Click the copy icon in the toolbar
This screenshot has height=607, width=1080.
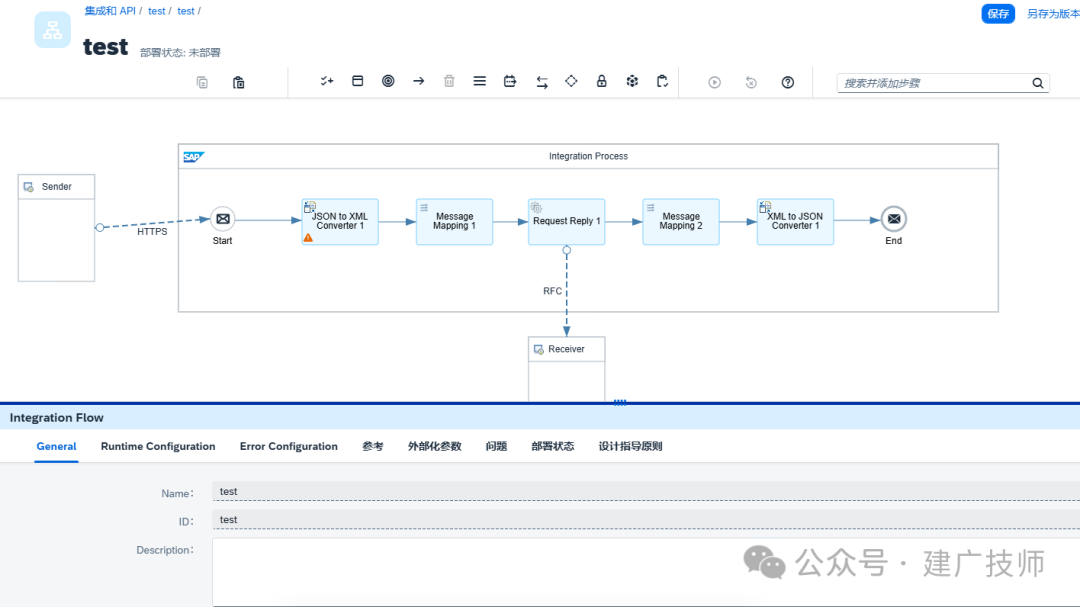tap(202, 82)
